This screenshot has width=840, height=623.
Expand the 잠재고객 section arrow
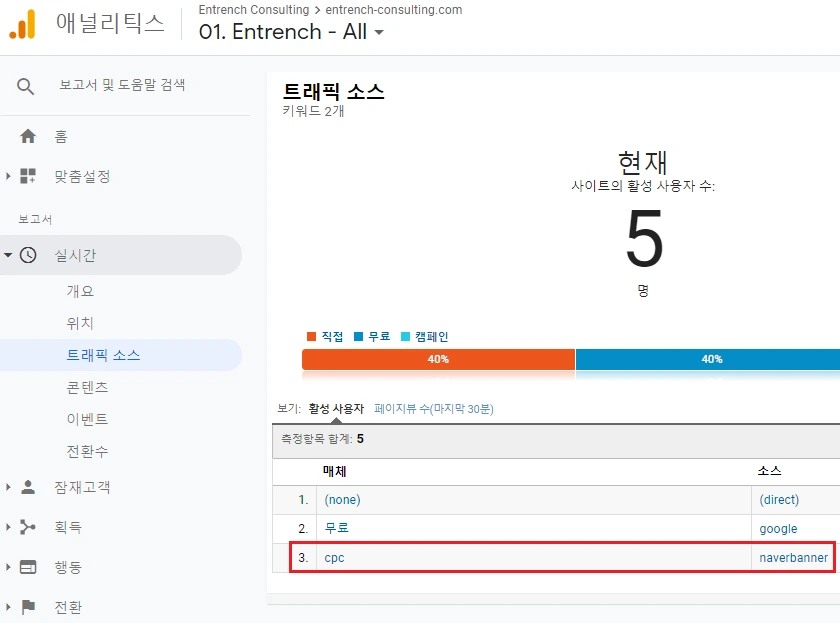click(x=9, y=487)
